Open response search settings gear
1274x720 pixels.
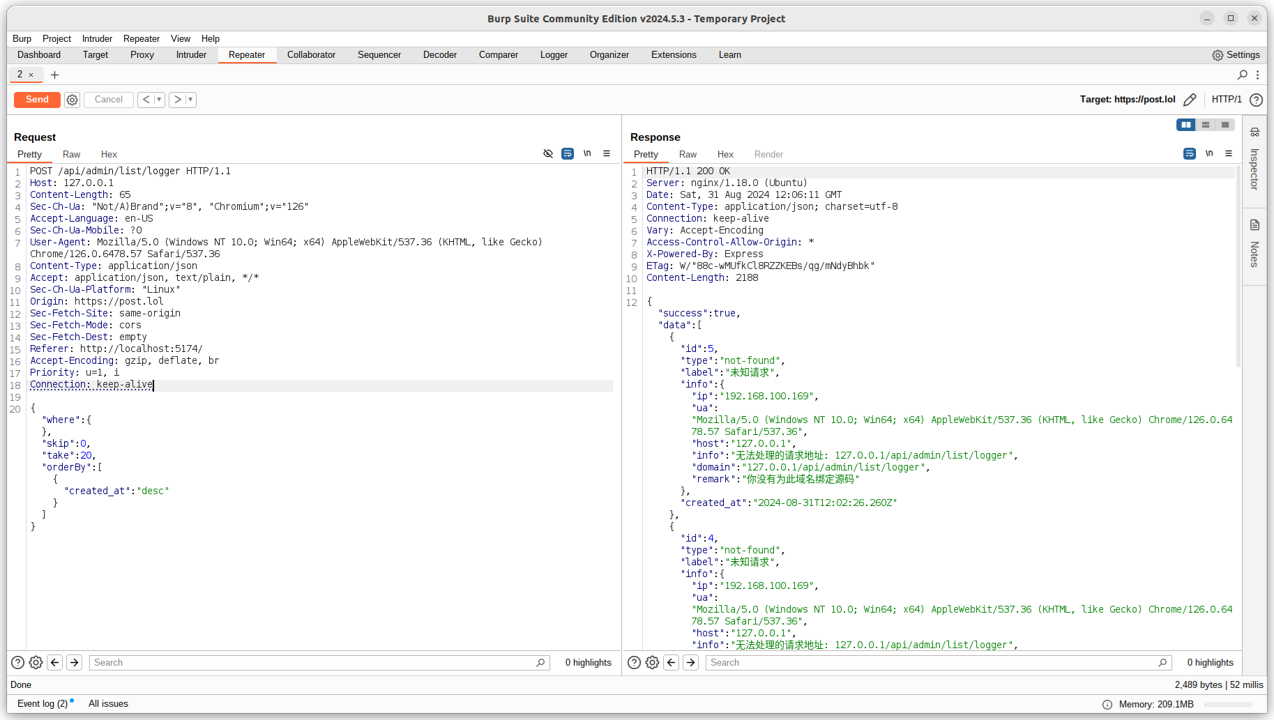tap(652, 662)
